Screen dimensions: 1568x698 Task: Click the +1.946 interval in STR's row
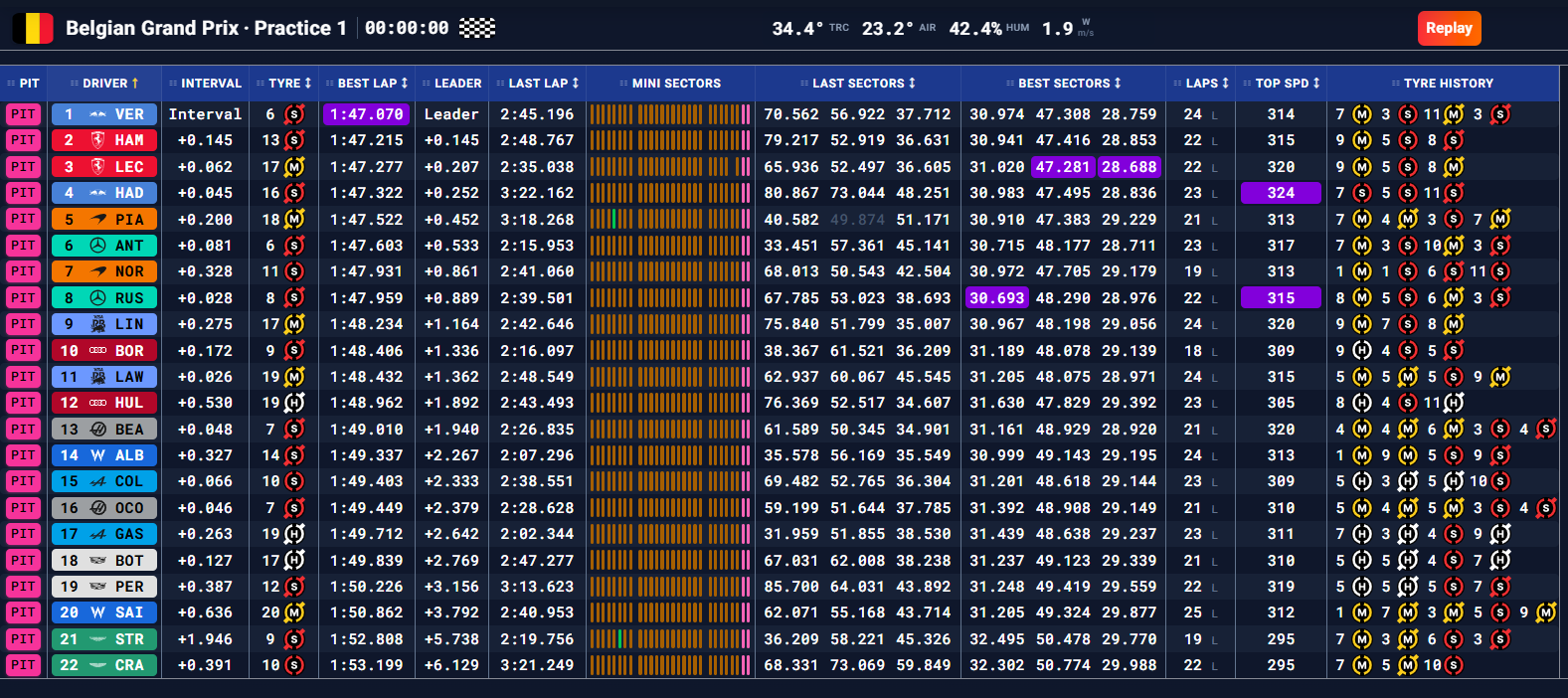click(205, 639)
